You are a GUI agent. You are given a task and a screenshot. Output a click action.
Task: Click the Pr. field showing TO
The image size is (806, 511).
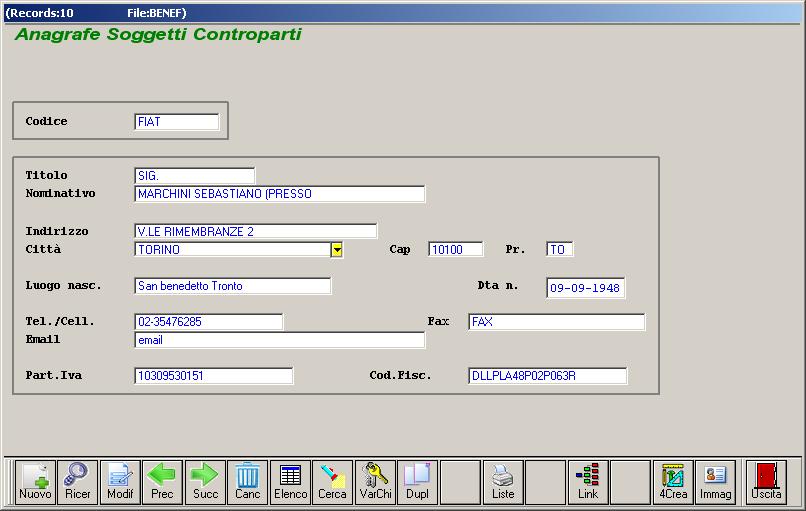(x=560, y=250)
